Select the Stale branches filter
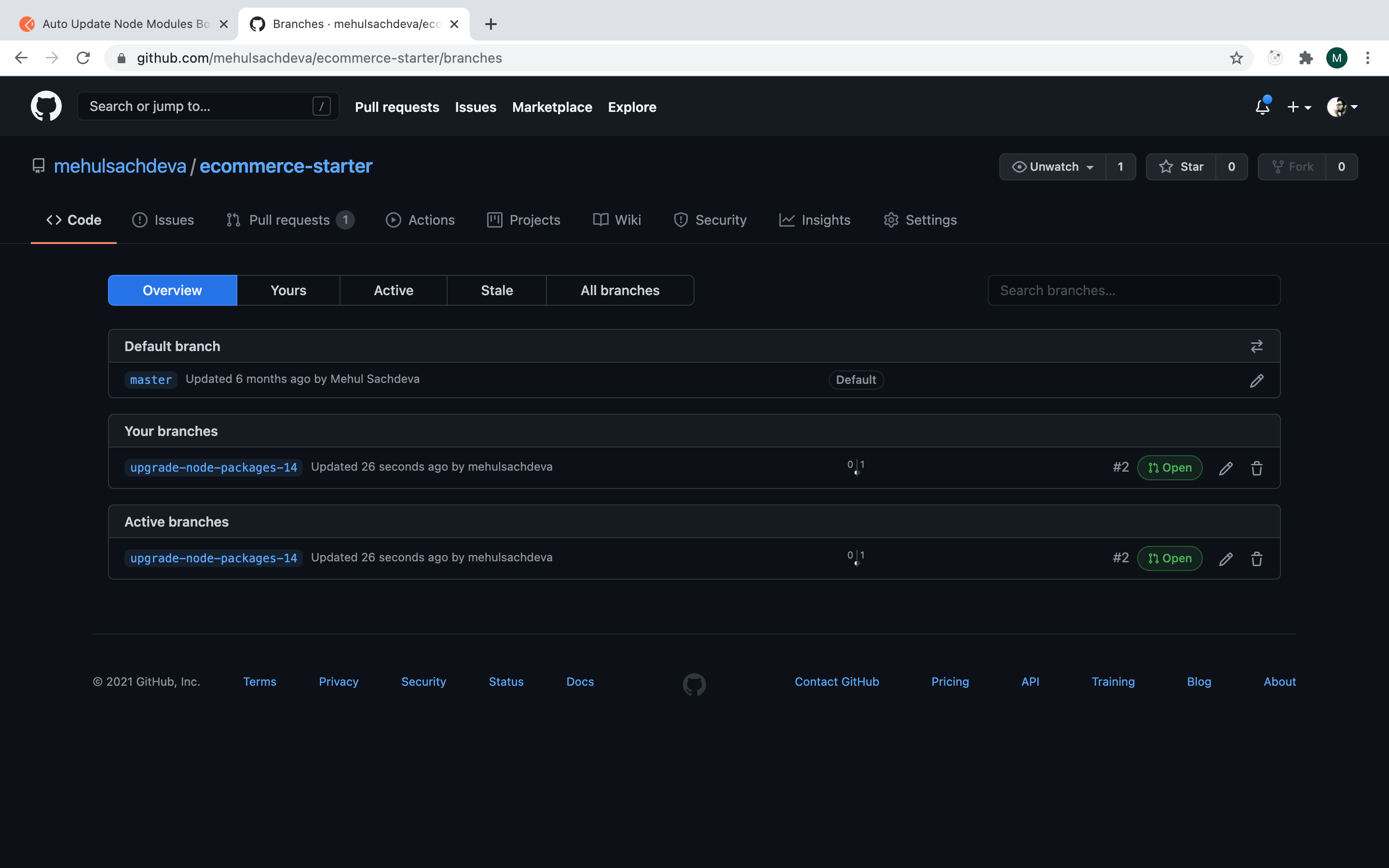The width and height of the screenshot is (1389, 868). coord(496,290)
